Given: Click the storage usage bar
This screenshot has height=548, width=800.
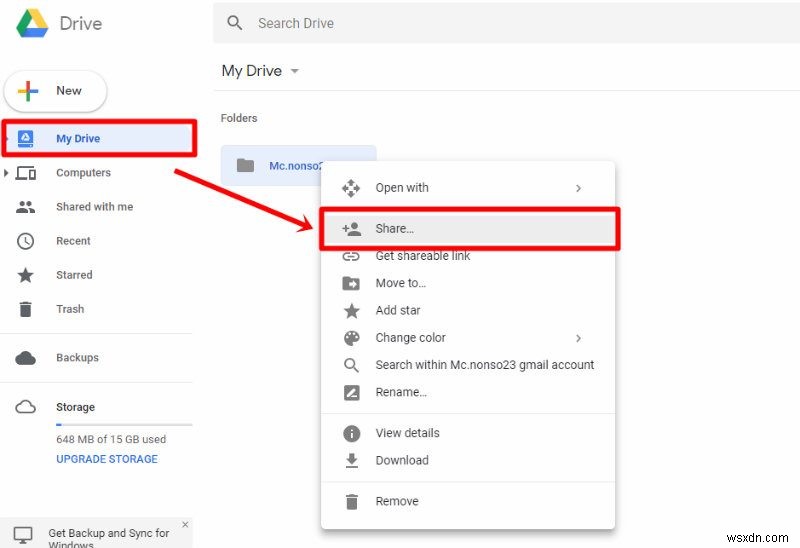Looking at the screenshot, I should (124, 425).
